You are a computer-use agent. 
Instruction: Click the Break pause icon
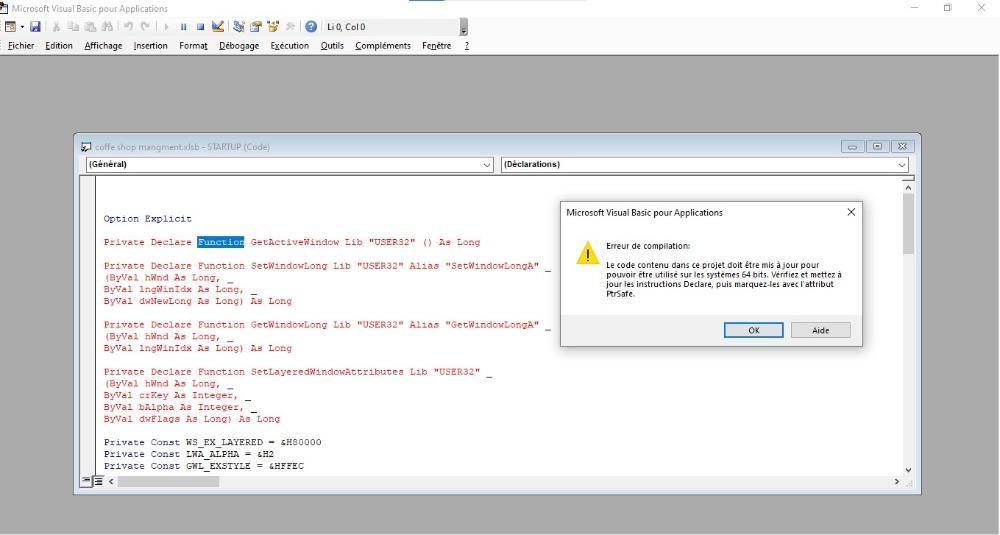click(x=184, y=27)
